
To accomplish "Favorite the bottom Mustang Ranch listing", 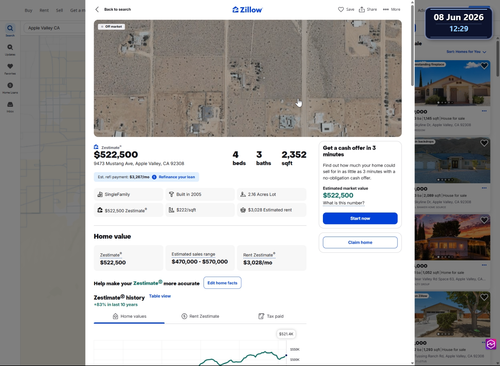I will click(x=484, y=297).
